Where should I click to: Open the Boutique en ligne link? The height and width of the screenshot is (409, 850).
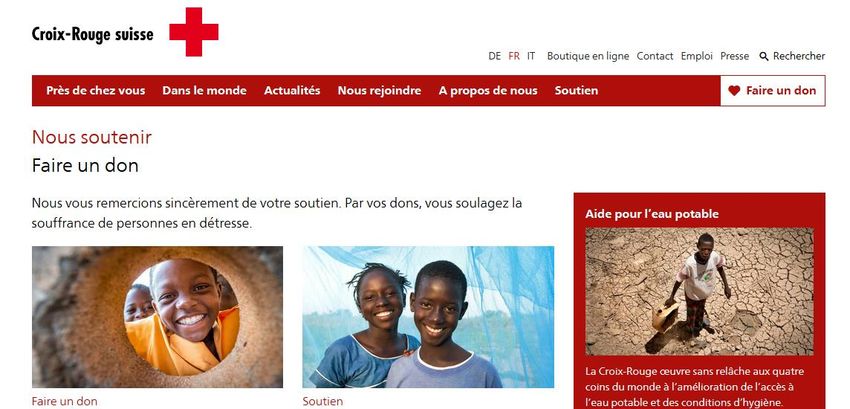click(588, 56)
